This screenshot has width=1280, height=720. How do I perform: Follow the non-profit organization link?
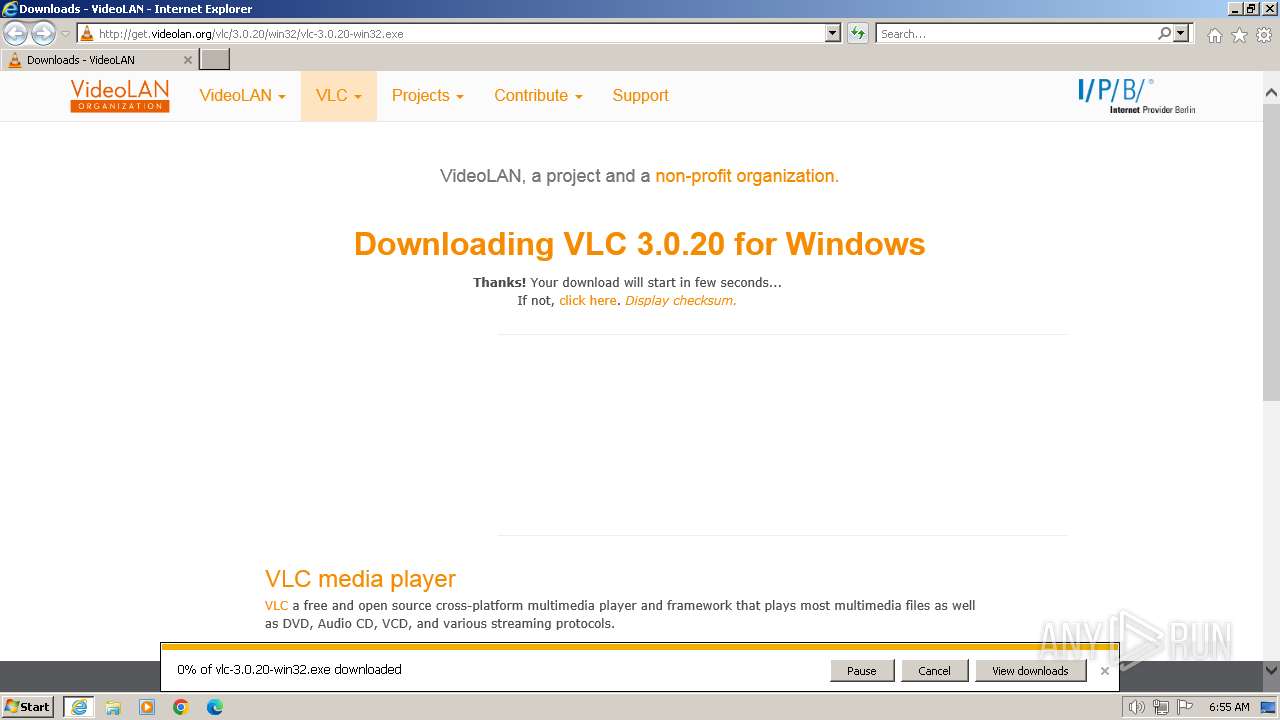click(747, 176)
